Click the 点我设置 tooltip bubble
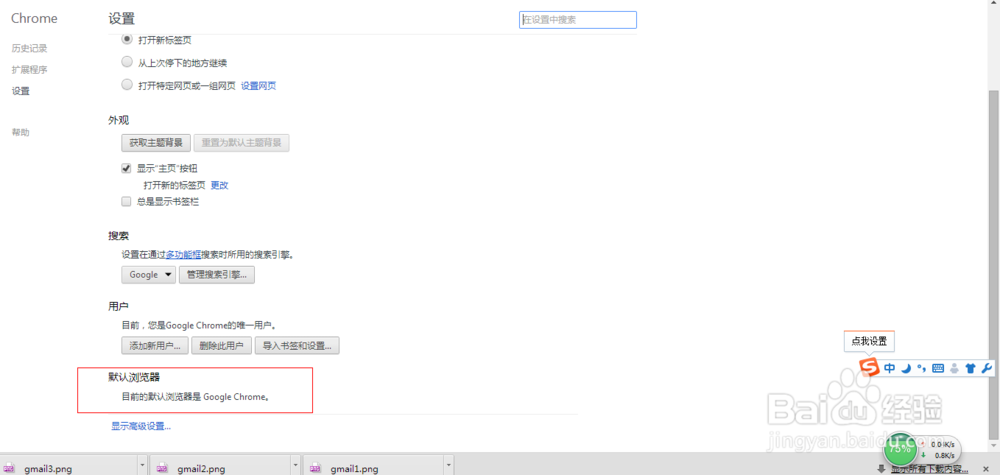The height and width of the screenshot is (475, 1000). 869,341
